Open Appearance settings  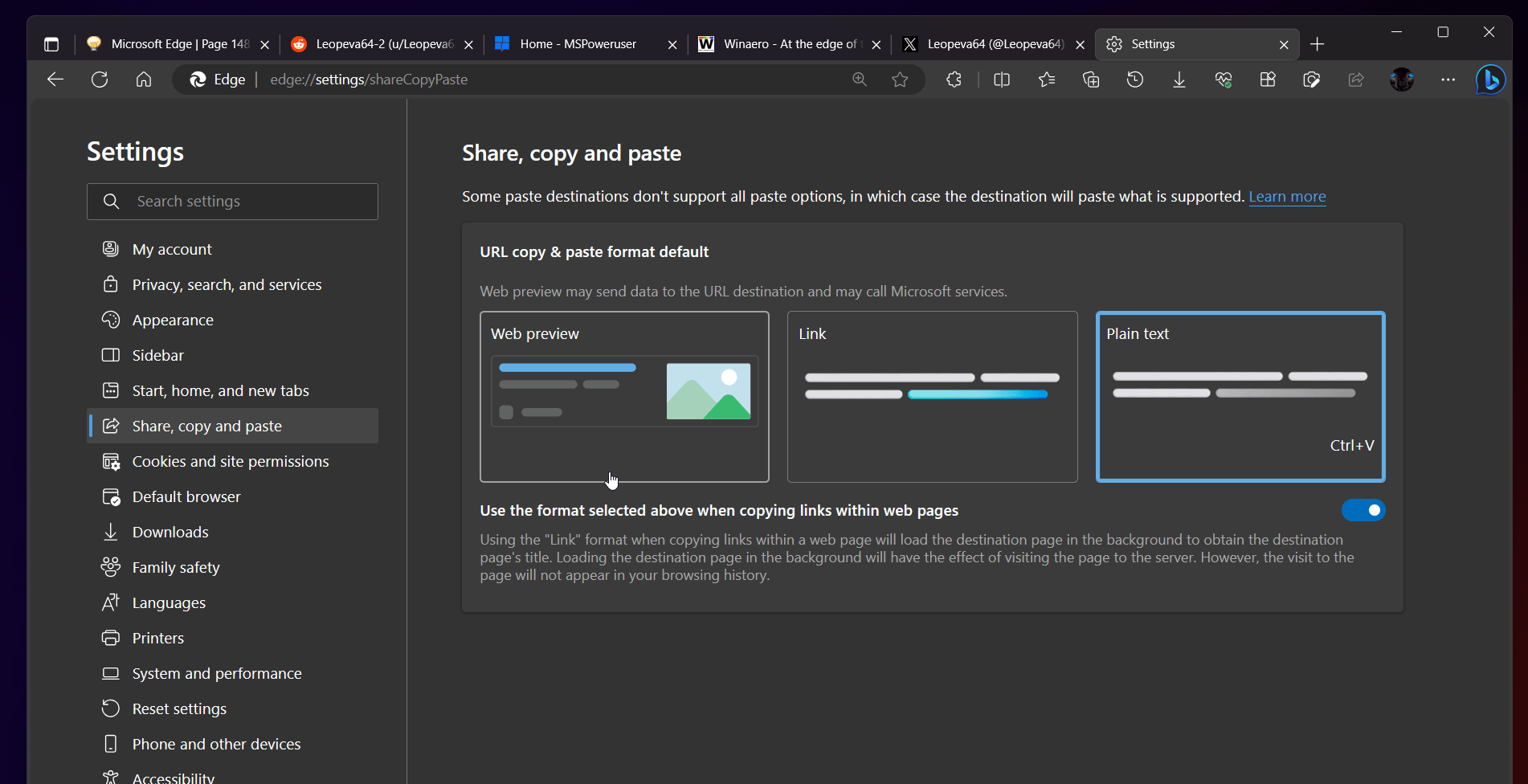(x=232, y=320)
